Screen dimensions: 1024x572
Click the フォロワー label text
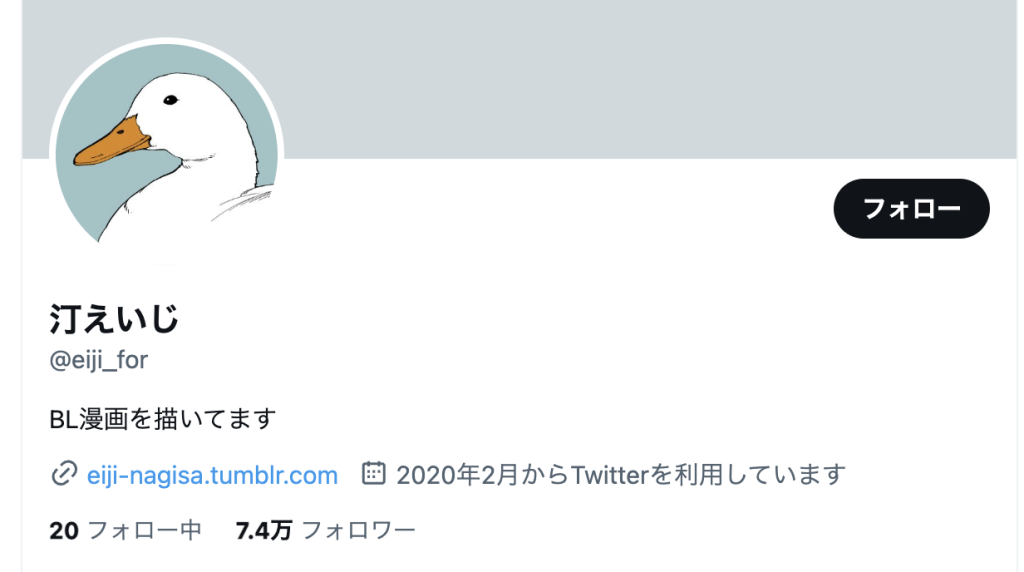click(x=359, y=530)
